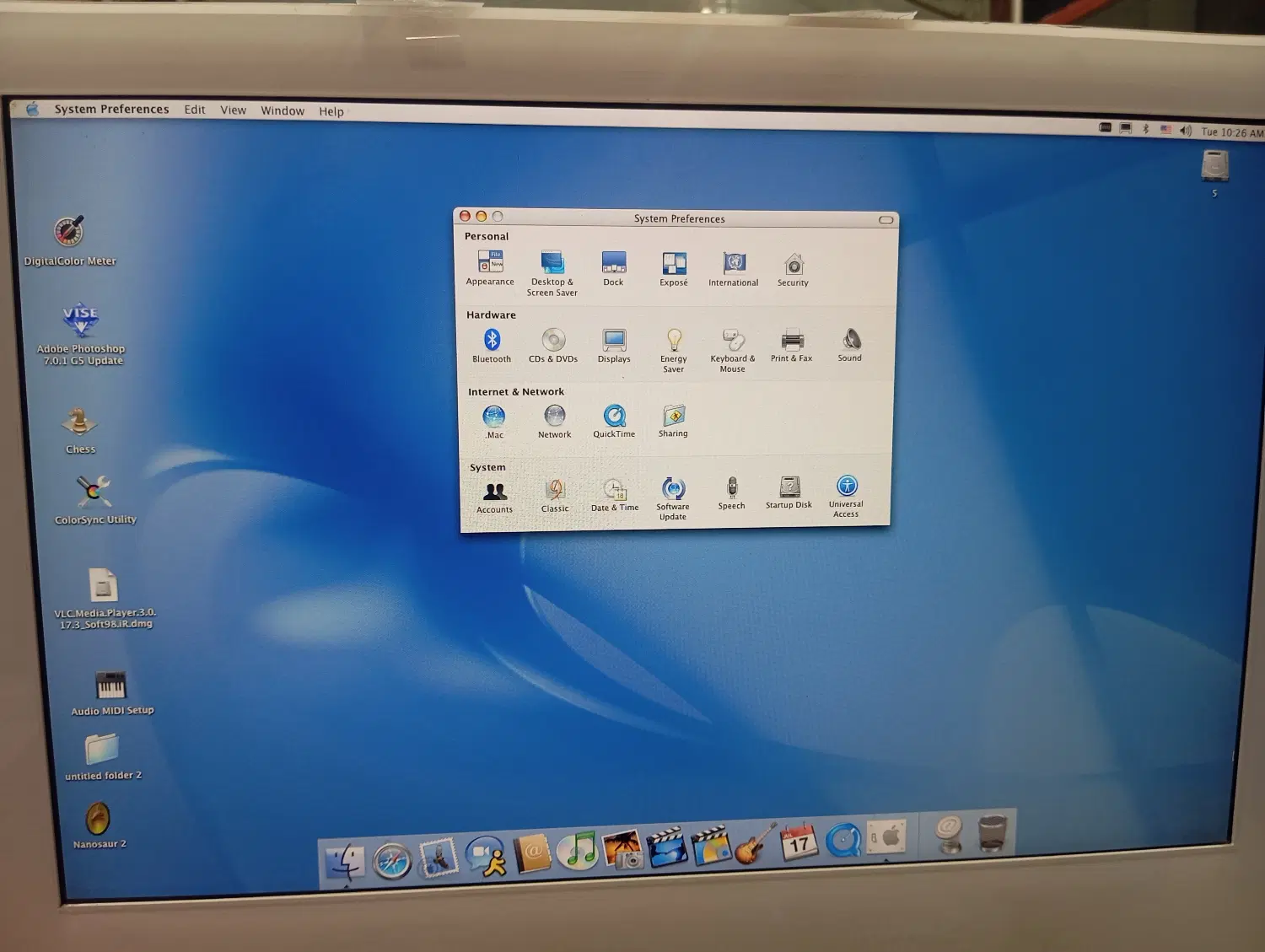Open International preferences
The image size is (1265, 952).
coord(734,270)
